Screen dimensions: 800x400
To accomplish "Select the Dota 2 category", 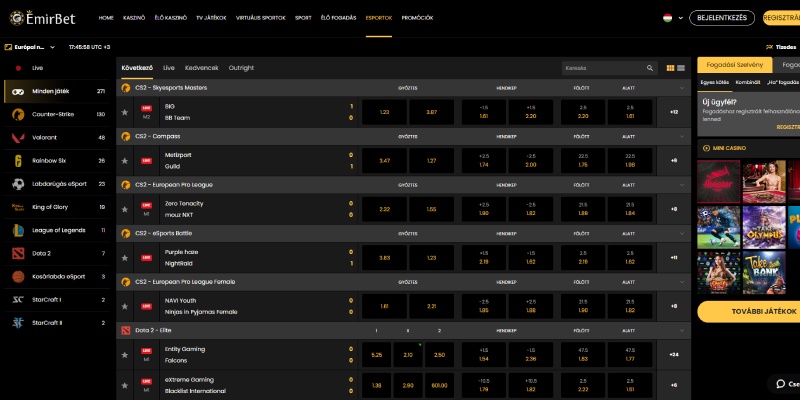I will 57,253.
